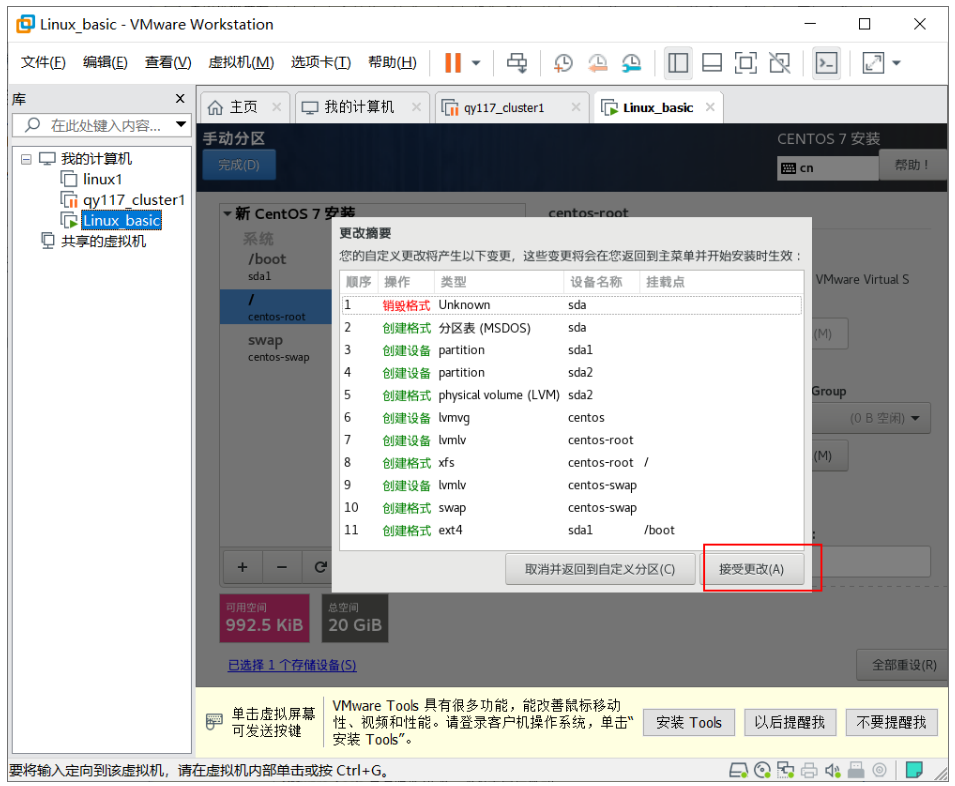Viewport: 955px width, 786px height.
Task: Click the 安装 Tools button
Action: pos(688,723)
